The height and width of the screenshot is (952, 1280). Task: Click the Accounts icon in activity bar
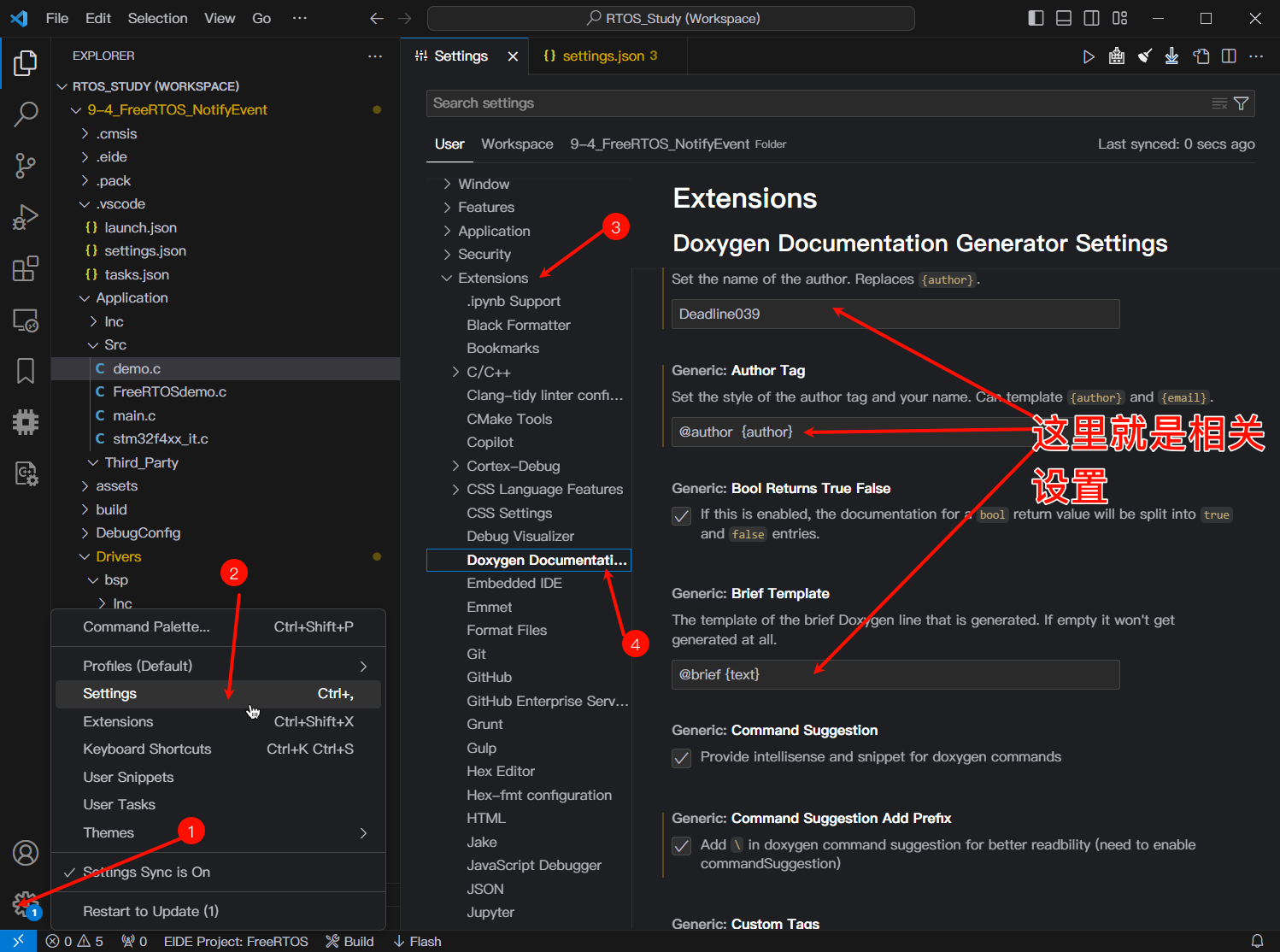tap(26, 853)
